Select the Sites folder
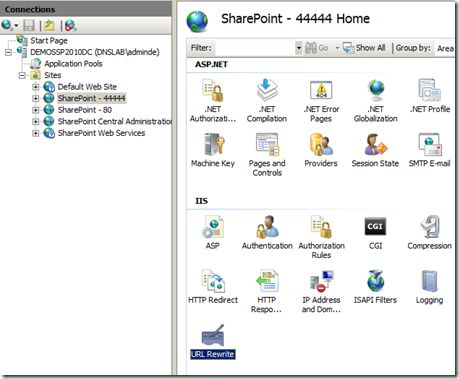This screenshot has width=459, height=379. (x=53, y=75)
